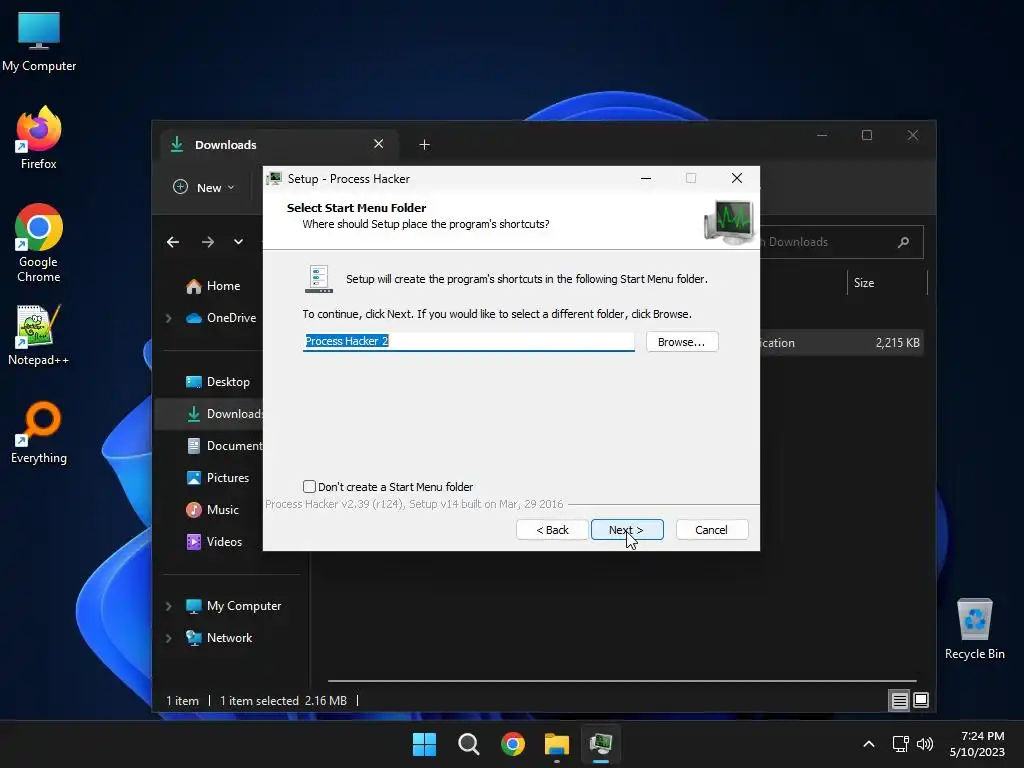
Task: Open the network tray icon
Action: click(x=901, y=744)
